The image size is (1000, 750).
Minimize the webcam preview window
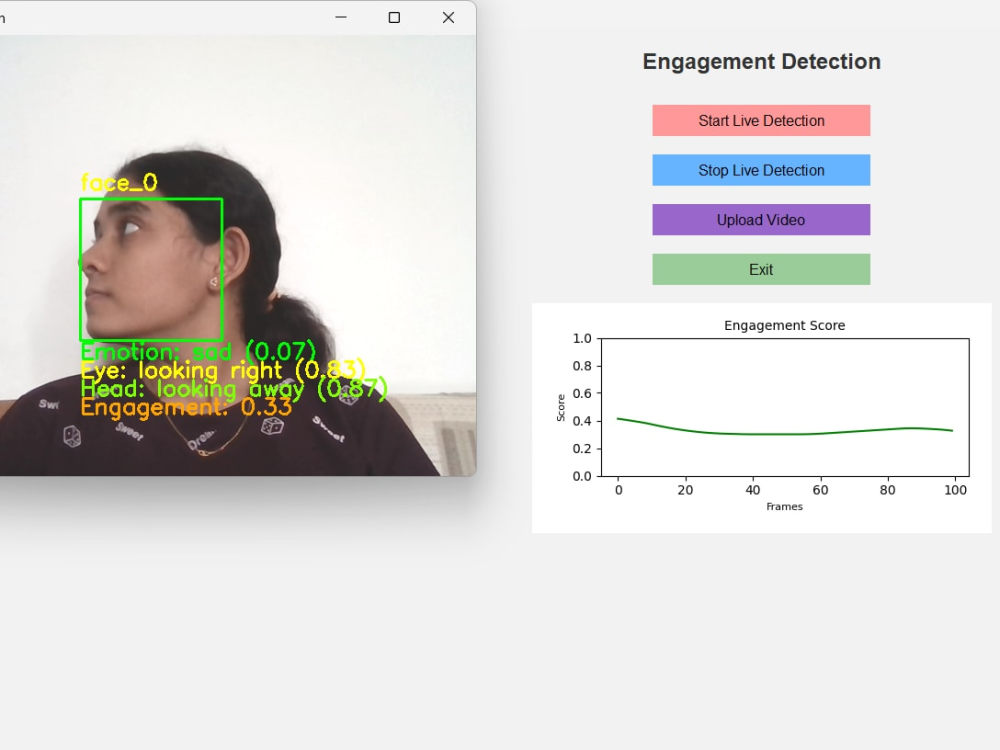pyautogui.click(x=341, y=17)
